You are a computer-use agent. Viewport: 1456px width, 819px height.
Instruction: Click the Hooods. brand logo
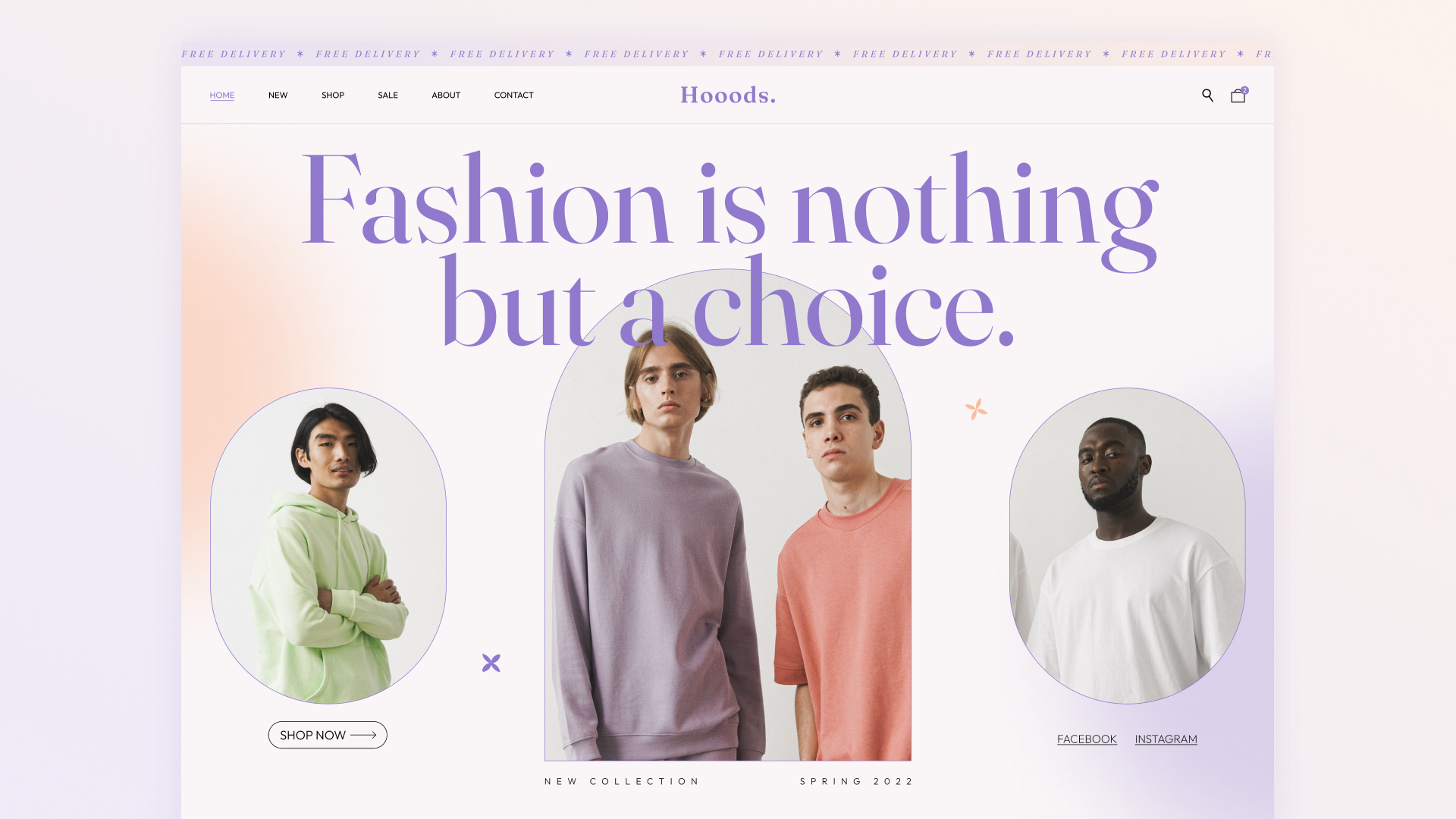tap(728, 95)
